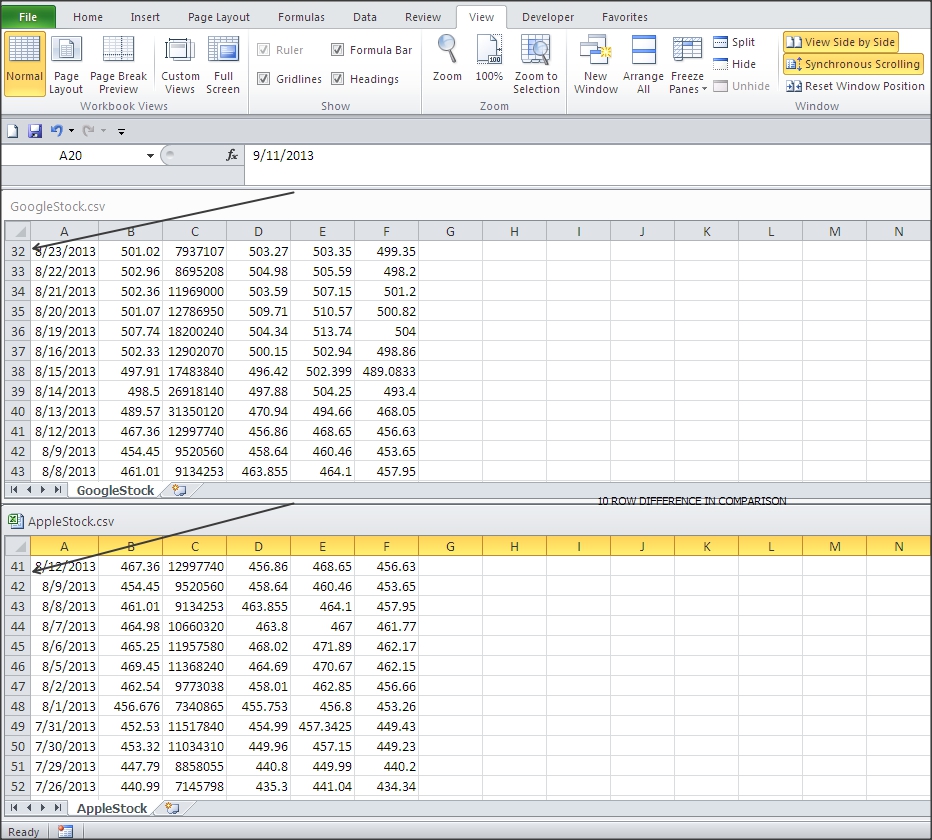This screenshot has width=932, height=840.
Task: Turn off Synchronous Scrolling
Action: [853, 64]
